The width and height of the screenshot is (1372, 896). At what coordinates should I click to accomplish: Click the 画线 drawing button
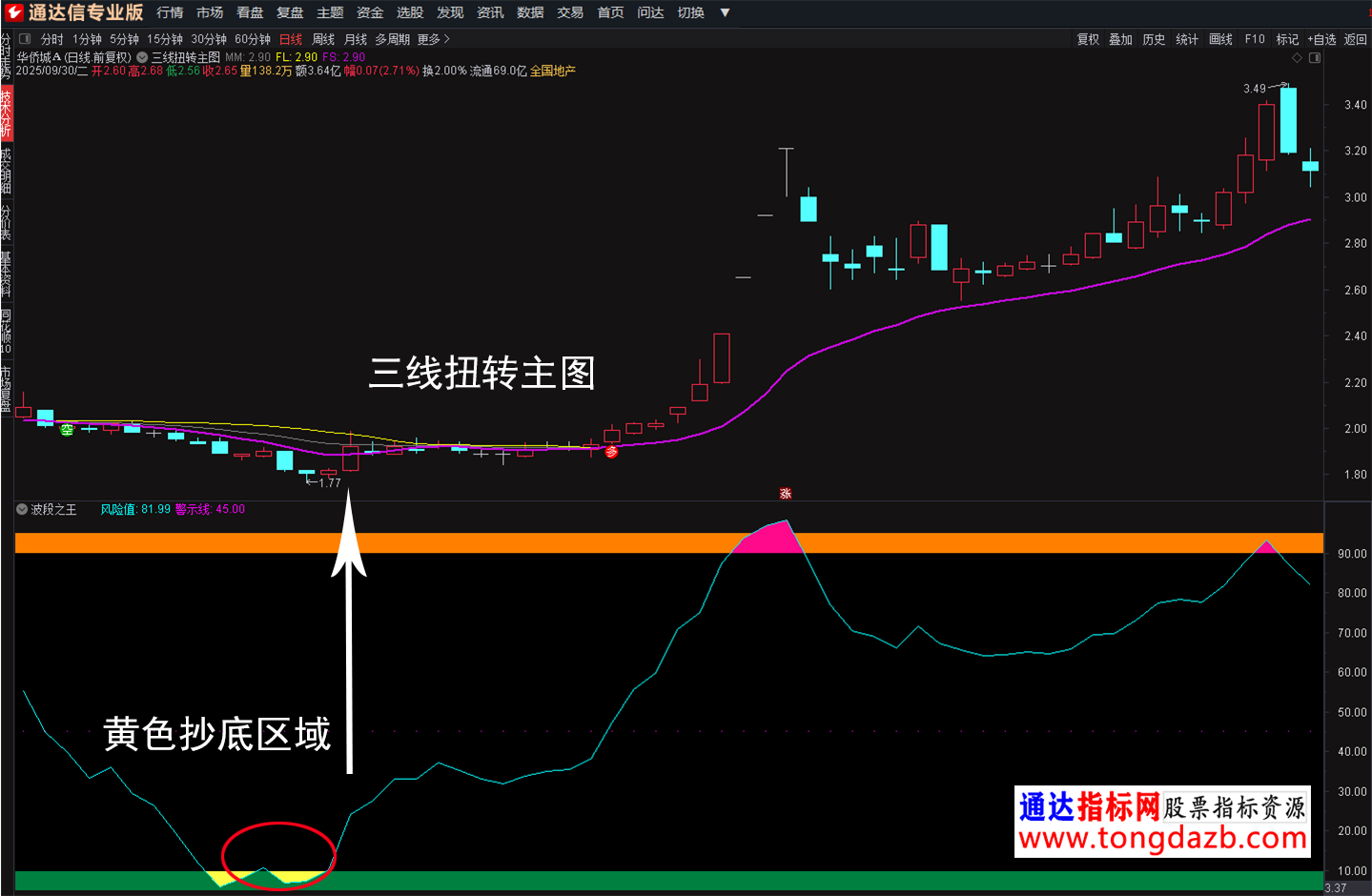(1220, 39)
